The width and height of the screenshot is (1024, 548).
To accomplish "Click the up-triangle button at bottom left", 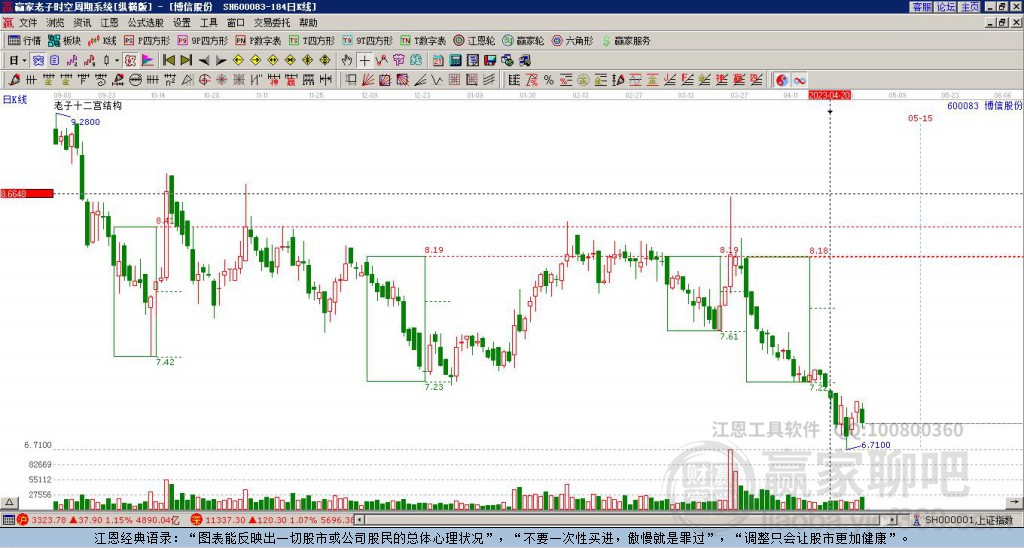I will 9,502.
